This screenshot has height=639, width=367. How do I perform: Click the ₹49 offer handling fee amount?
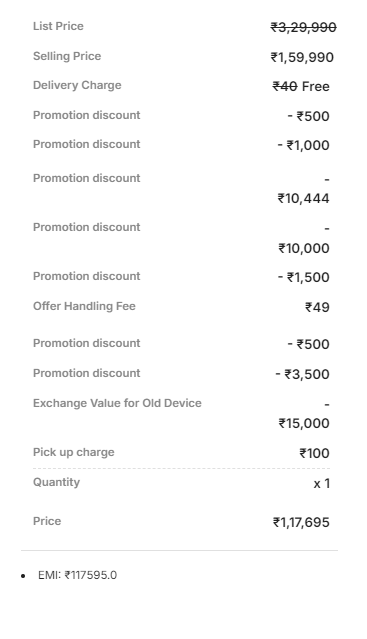pos(317,307)
